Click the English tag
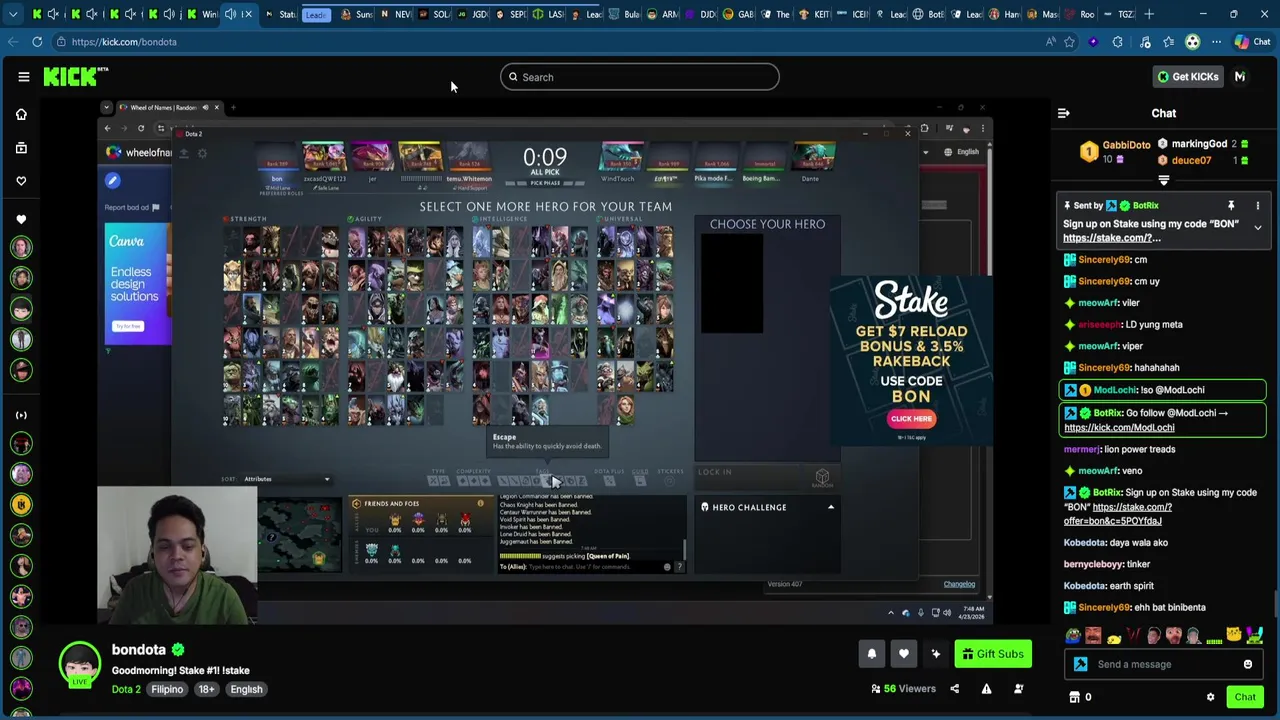The width and height of the screenshot is (1280, 720). point(246,689)
